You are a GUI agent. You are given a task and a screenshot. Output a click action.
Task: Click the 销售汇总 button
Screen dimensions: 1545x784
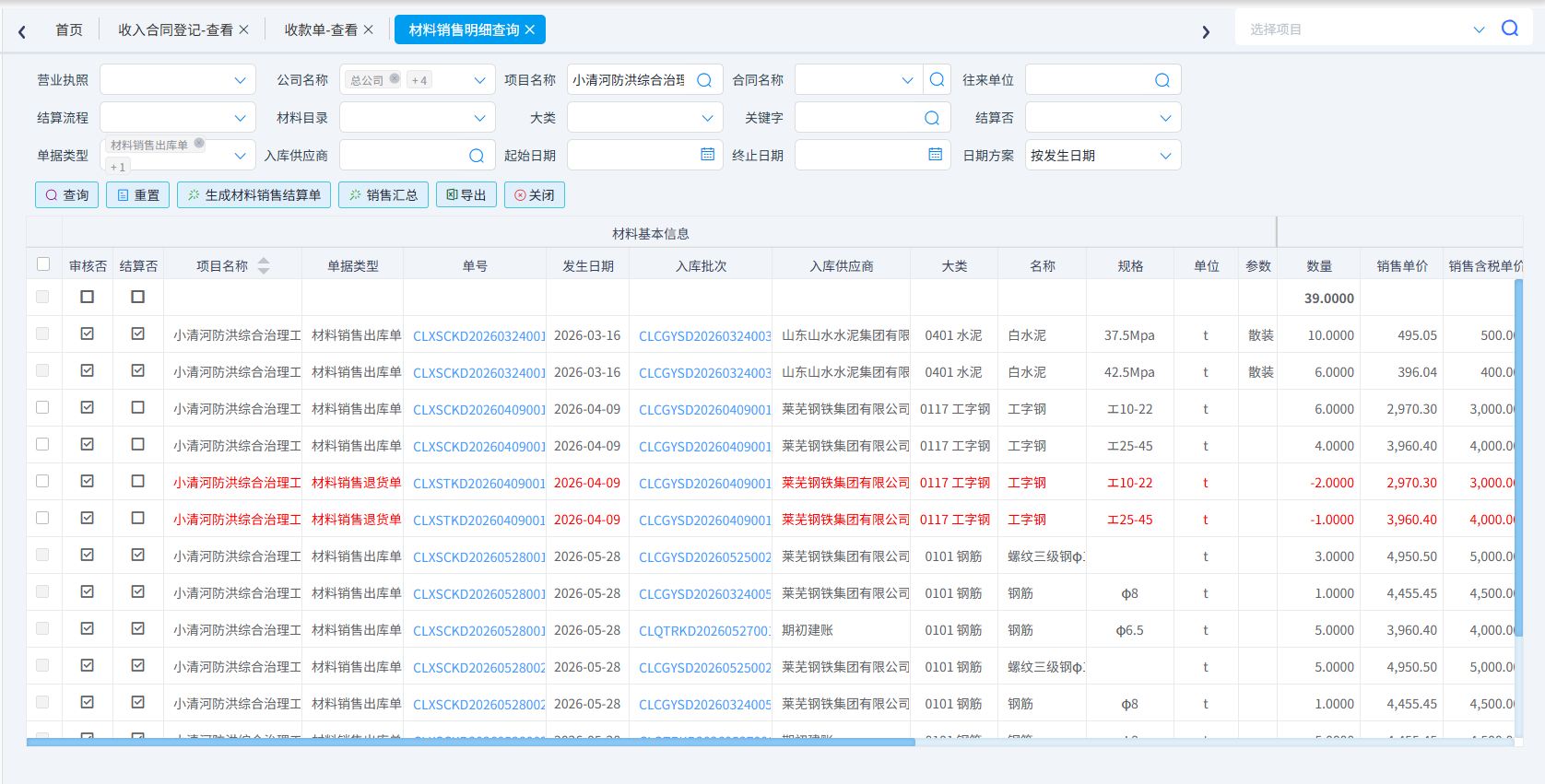(x=383, y=195)
